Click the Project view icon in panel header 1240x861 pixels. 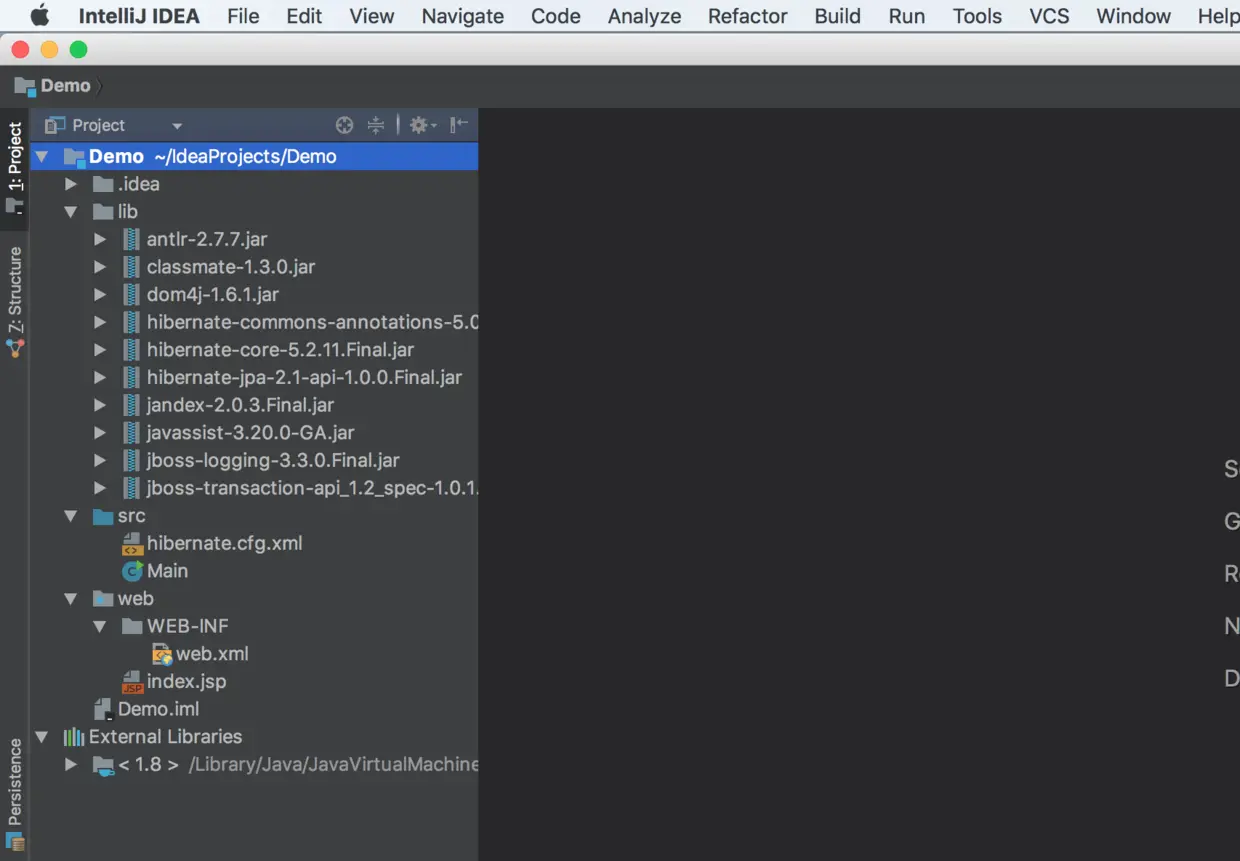[x=55, y=125]
